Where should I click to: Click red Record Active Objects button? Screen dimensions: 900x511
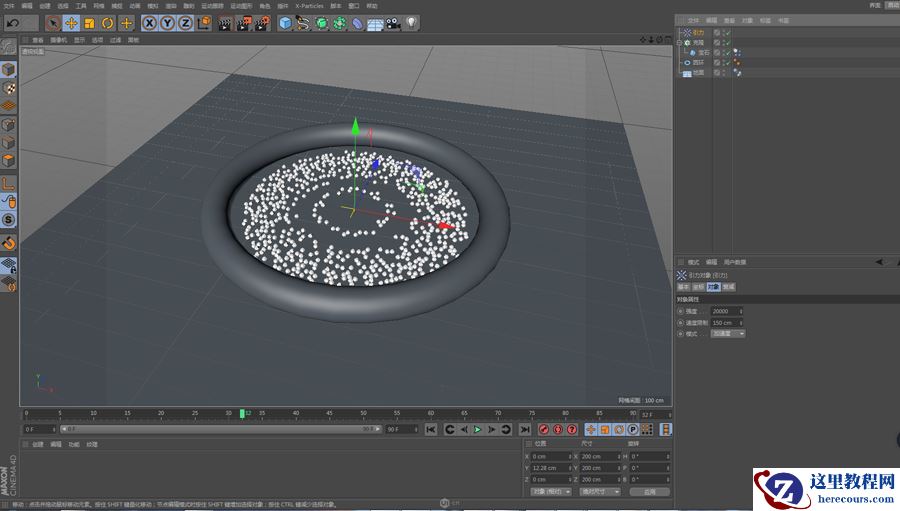(x=544, y=429)
